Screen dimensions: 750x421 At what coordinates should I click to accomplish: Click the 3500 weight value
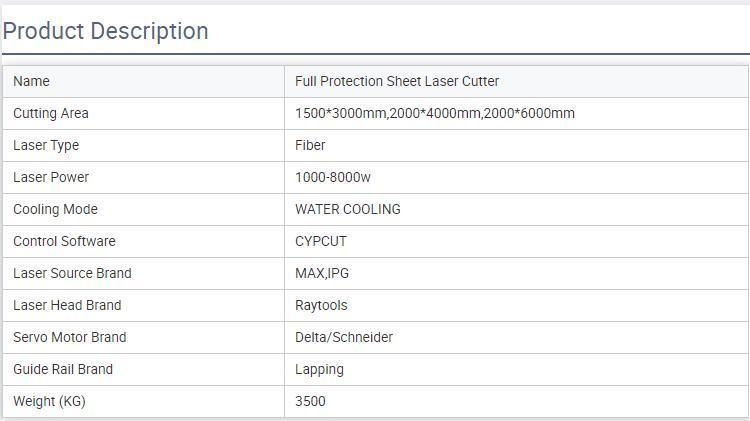[310, 401]
